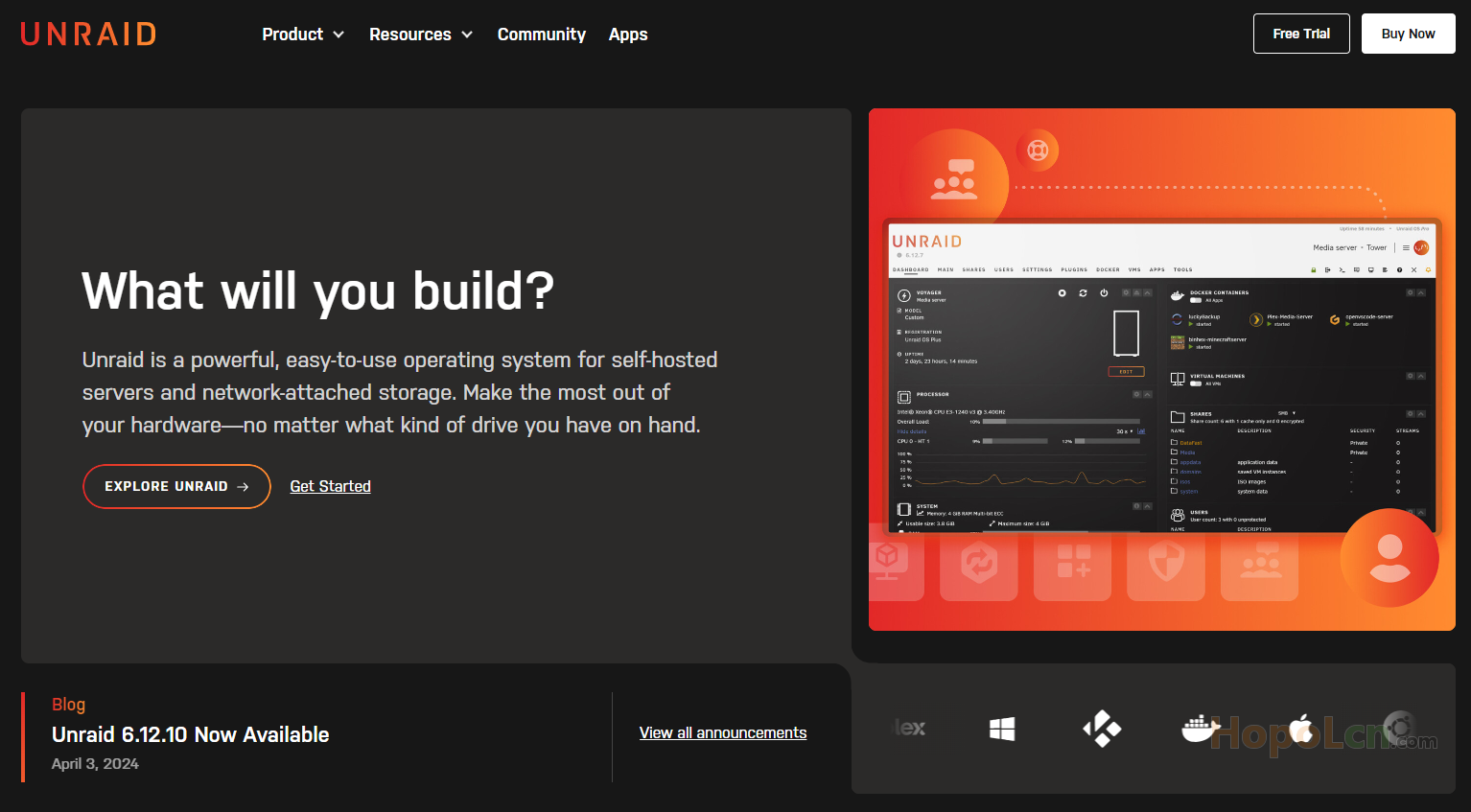Click the settings gear on the Processor card
The image size is (1471, 812).
coord(1137,394)
